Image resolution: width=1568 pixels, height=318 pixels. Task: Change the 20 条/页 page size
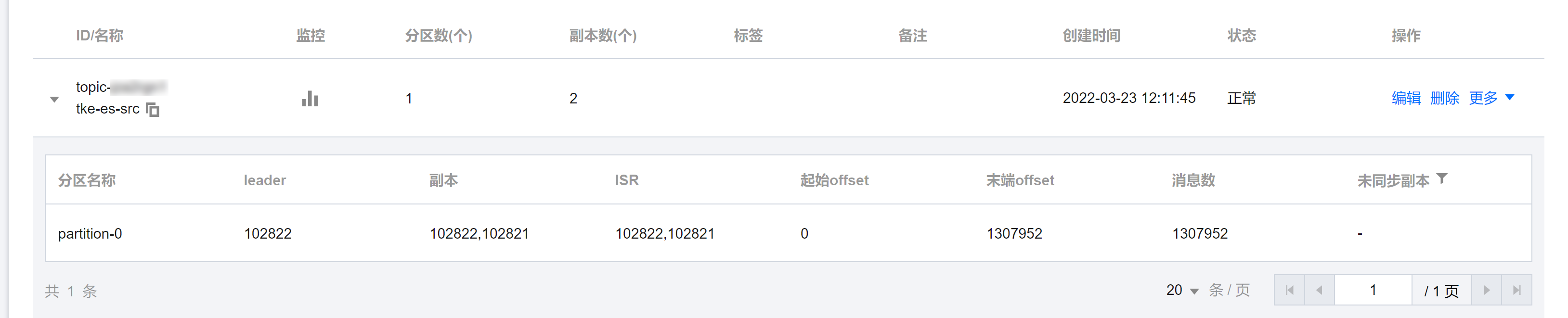(1182, 291)
